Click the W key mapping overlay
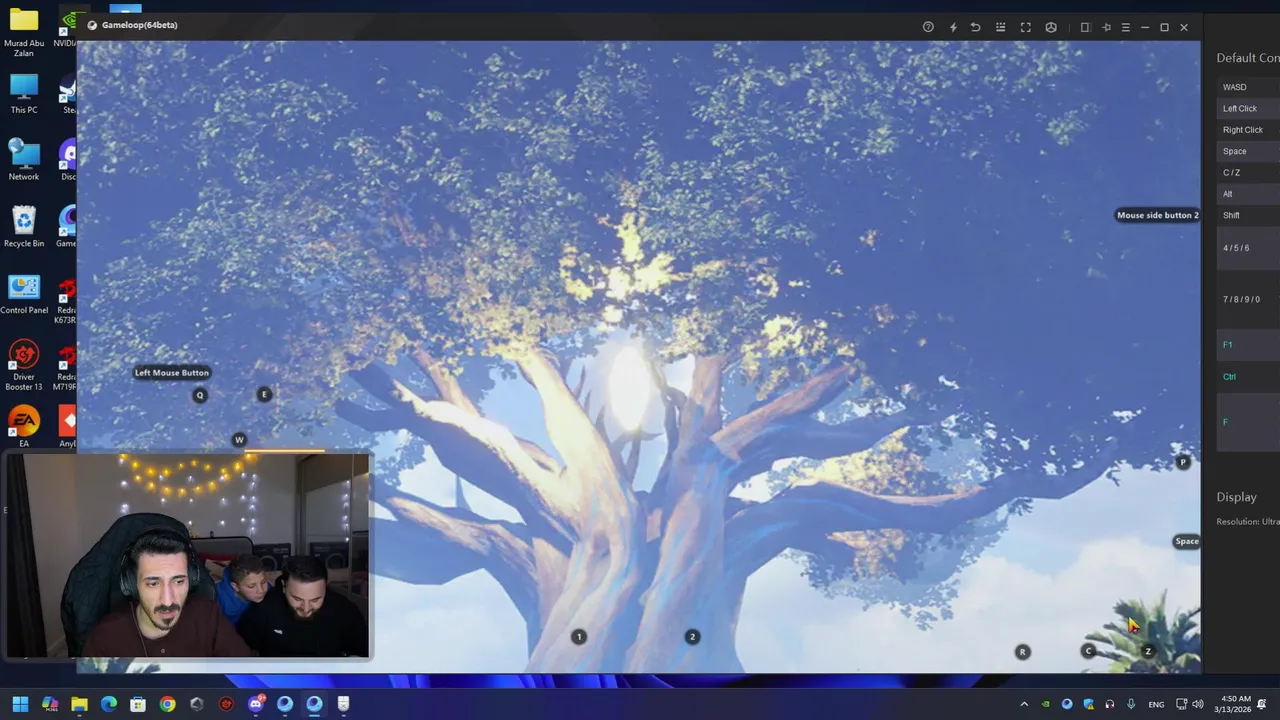1280x720 pixels. pos(239,440)
